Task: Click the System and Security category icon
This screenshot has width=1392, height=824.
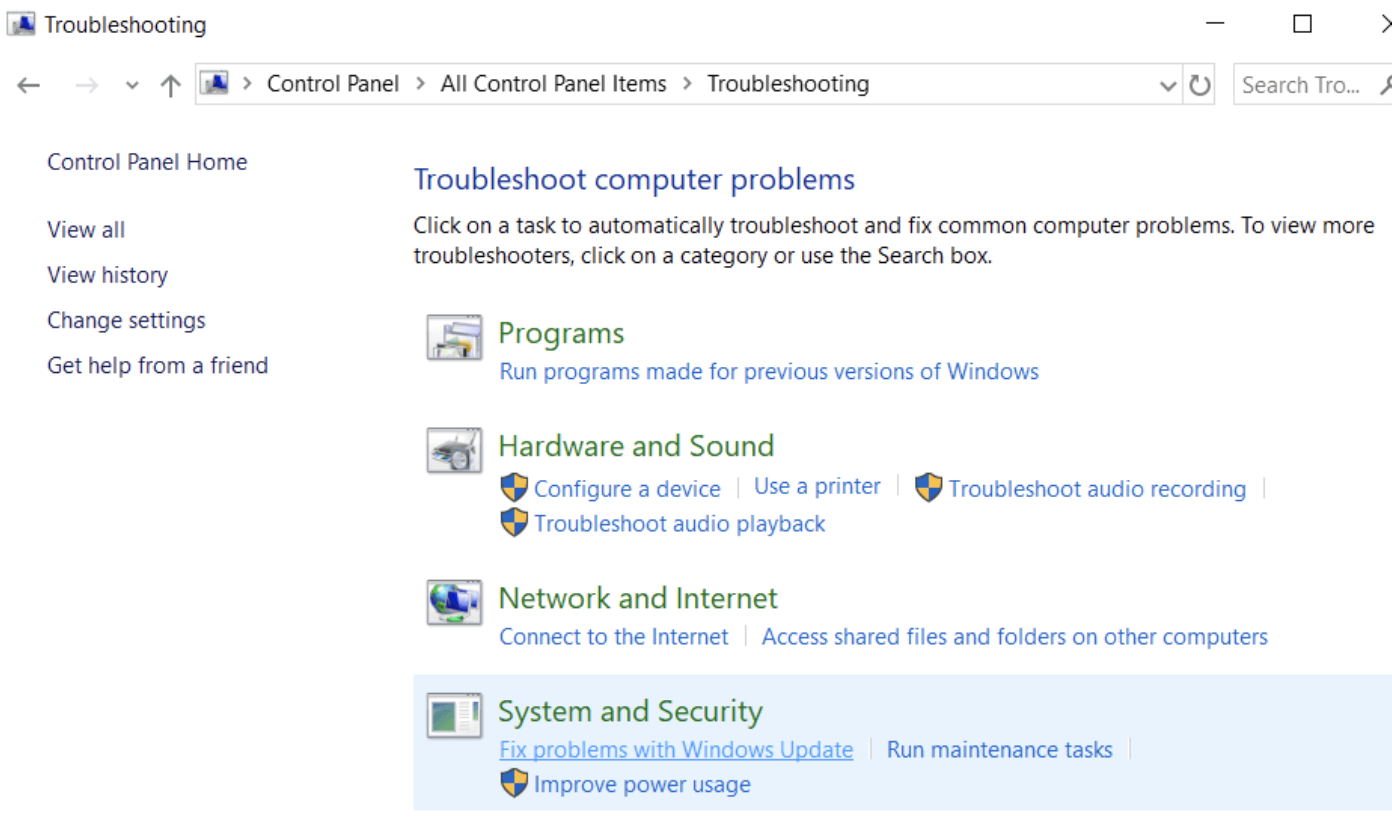Action: [455, 715]
